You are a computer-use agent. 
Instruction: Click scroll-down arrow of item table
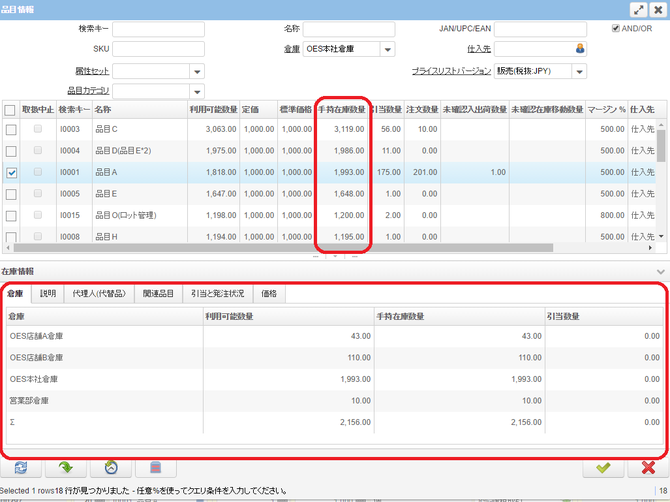point(661,236)
